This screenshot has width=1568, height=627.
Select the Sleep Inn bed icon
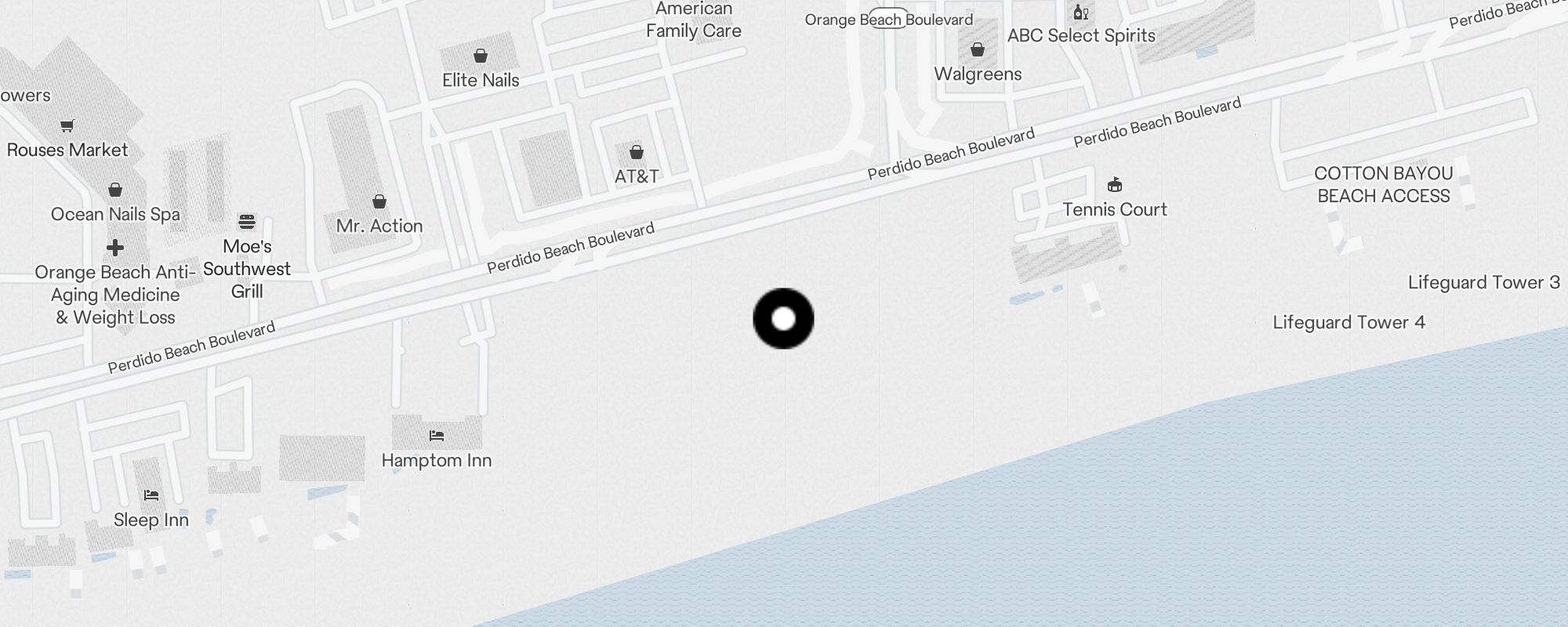click(151, 495)
